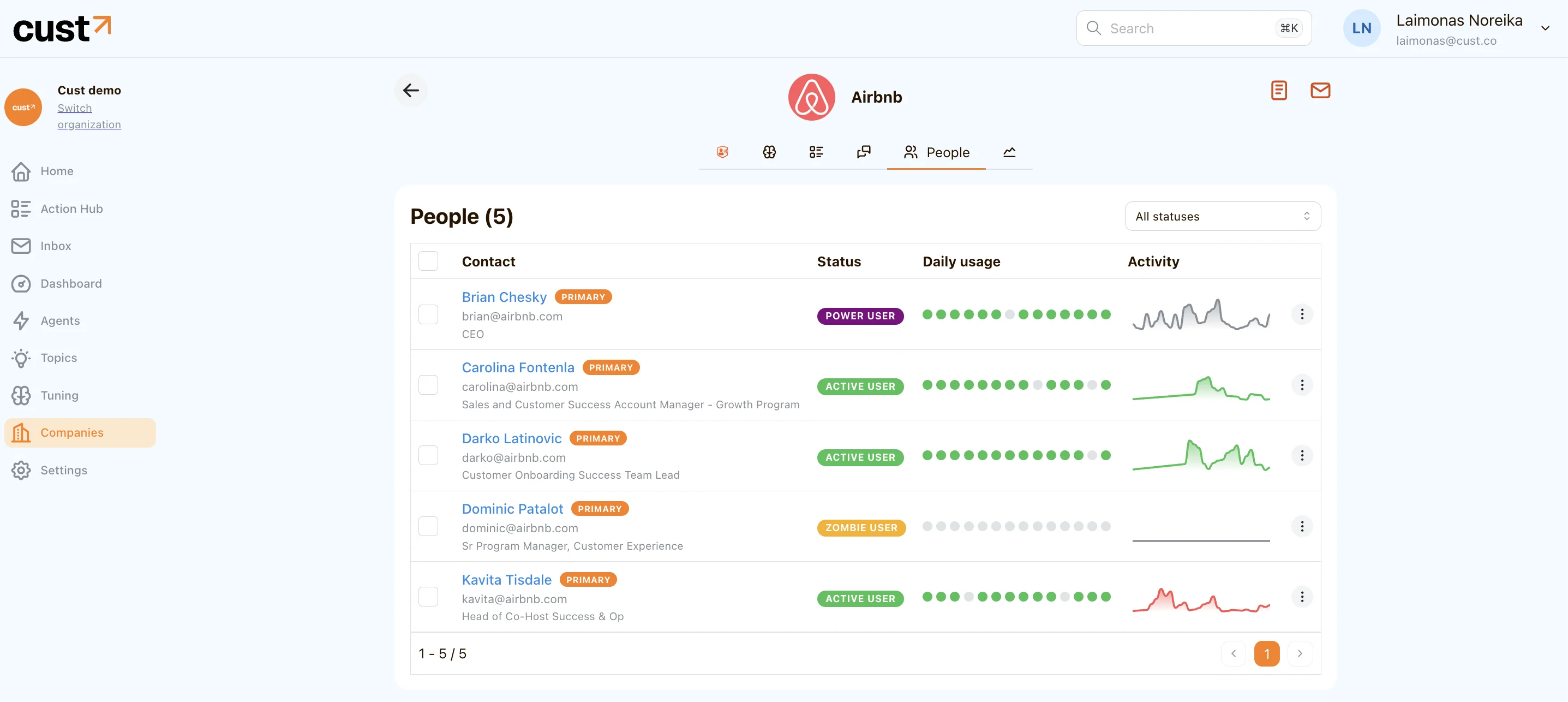Click the Agents lightning icon
This screenshot has height=702, width=1568.
[21, 321]
